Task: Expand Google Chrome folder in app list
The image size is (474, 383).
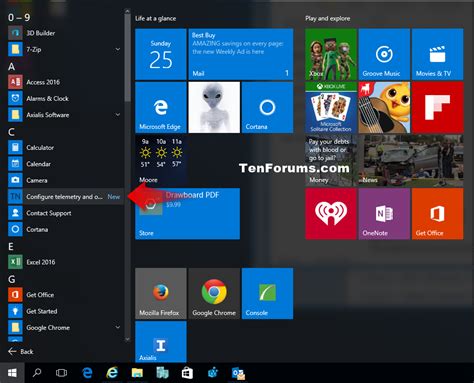Action: [x=118, y=327]
